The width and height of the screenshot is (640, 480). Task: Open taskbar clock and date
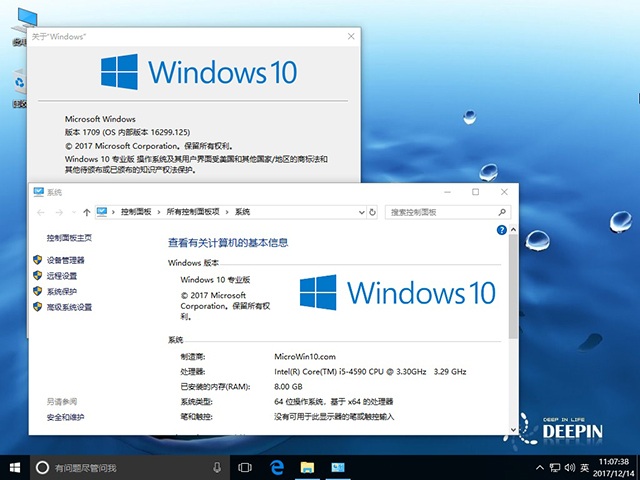613,468
